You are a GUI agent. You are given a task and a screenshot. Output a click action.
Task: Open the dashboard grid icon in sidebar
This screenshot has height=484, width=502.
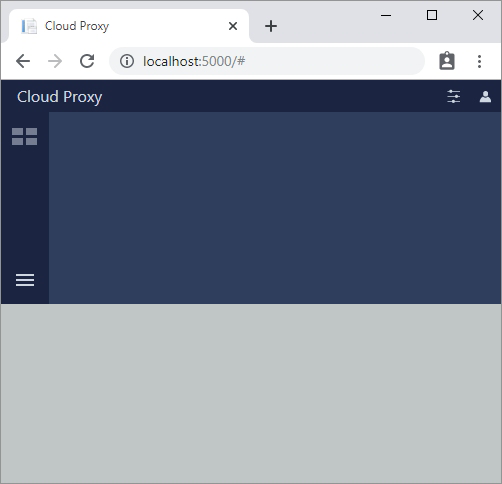[x=25, y=137]
